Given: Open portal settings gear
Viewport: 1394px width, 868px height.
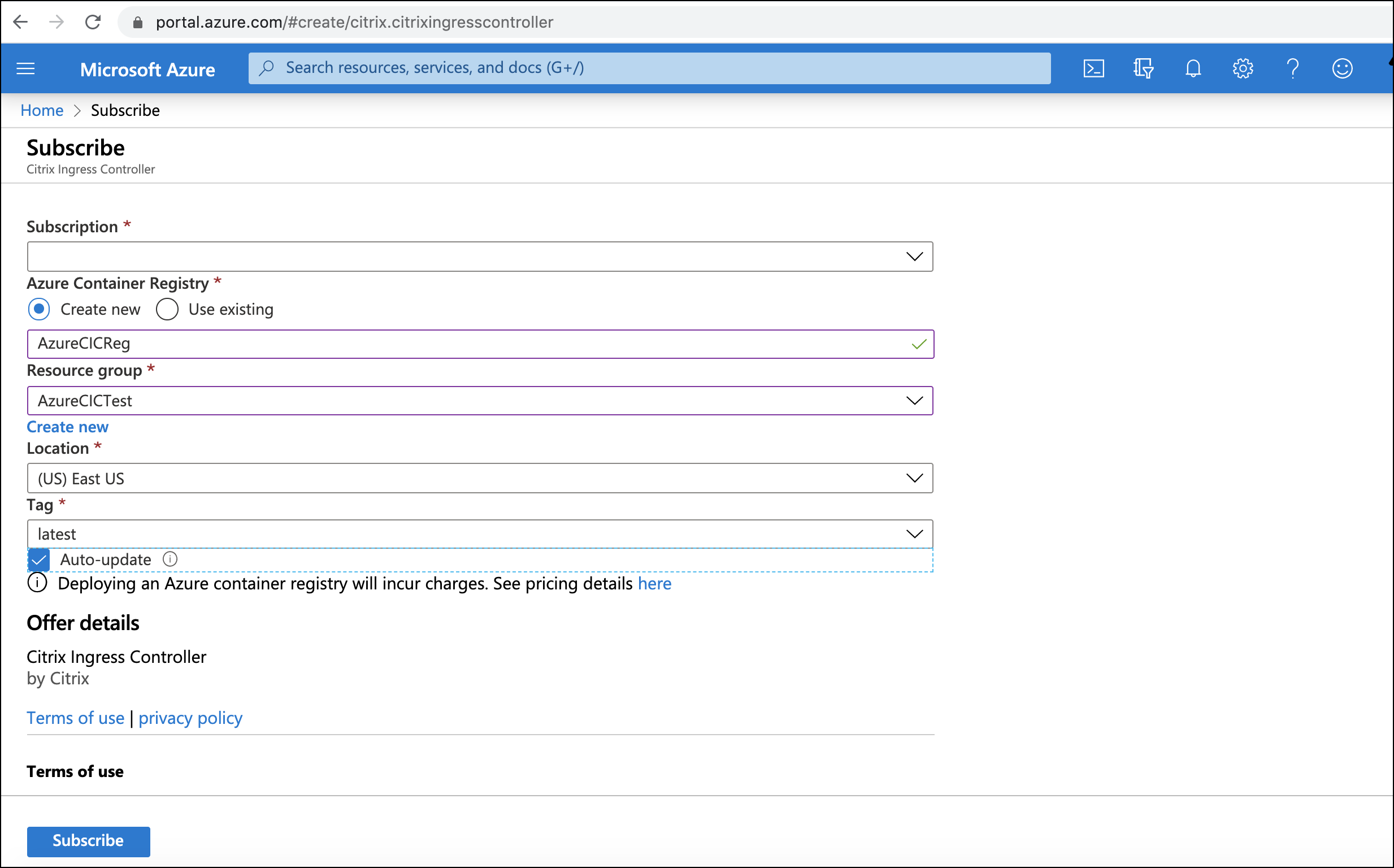Looking at the screenshot, I should (x=1243, y=69).
